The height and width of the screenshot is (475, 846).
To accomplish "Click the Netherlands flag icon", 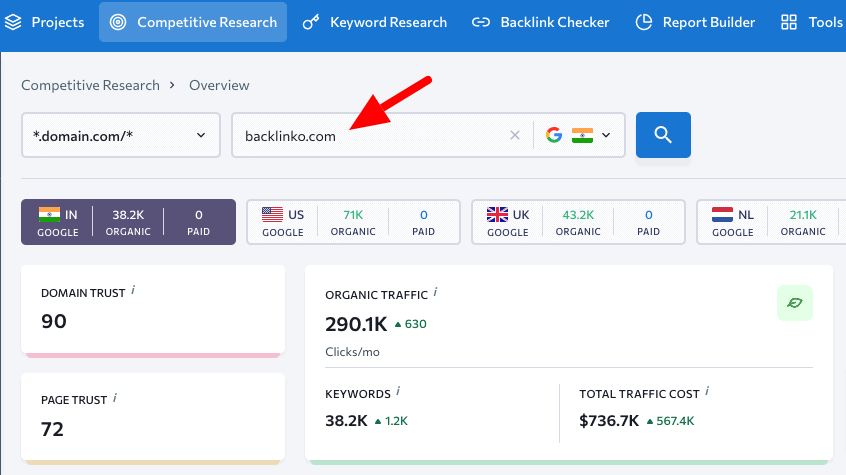I will [722, 214].
